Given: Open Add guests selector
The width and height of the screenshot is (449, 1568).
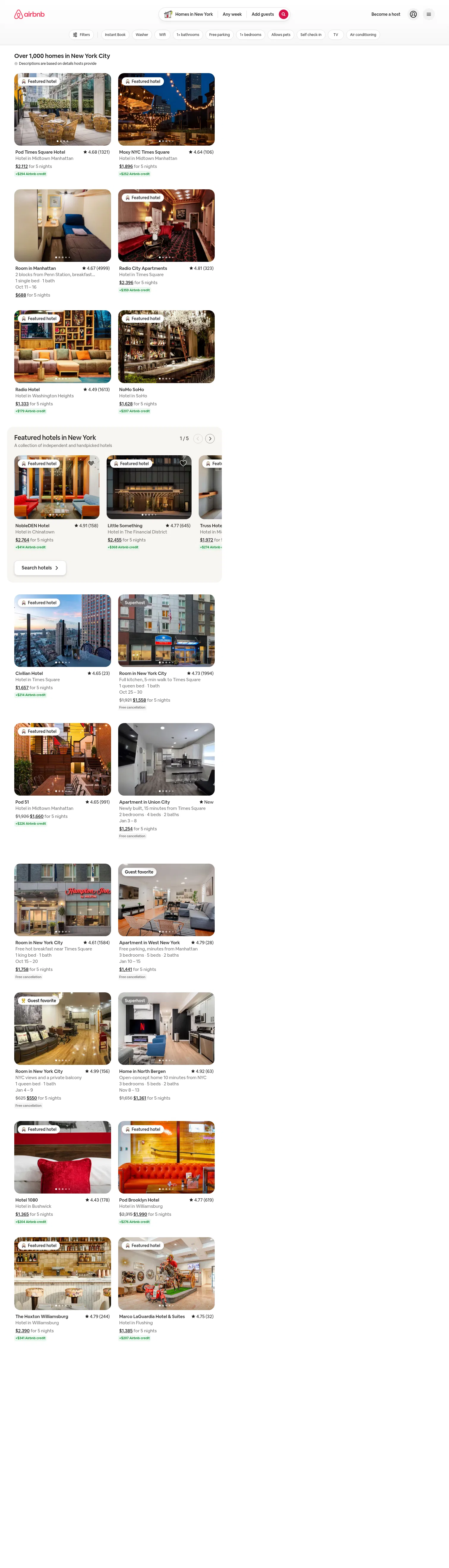Looking at the screenshot, I should click(x=263, y=14).
